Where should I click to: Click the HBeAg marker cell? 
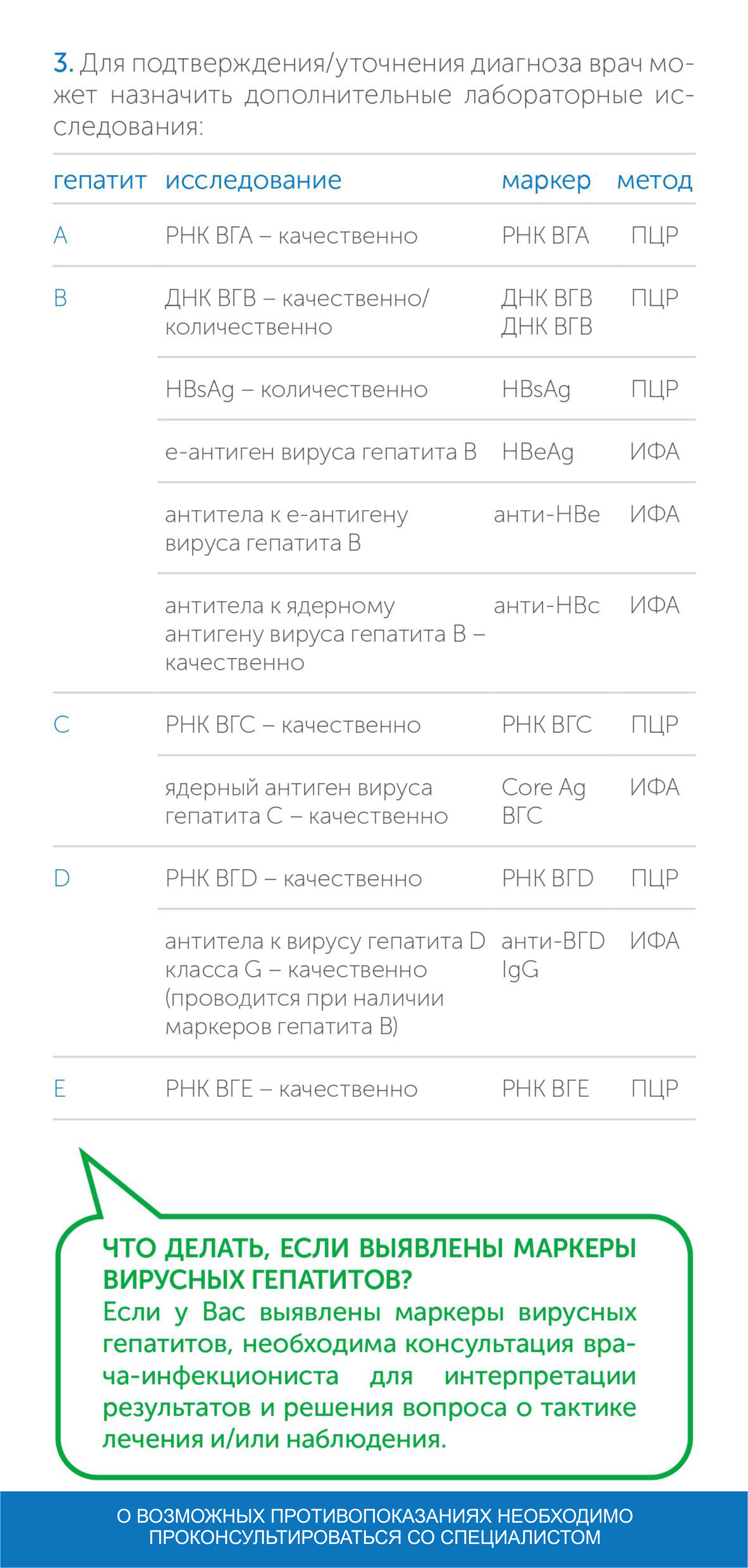(x=538, y=452)
